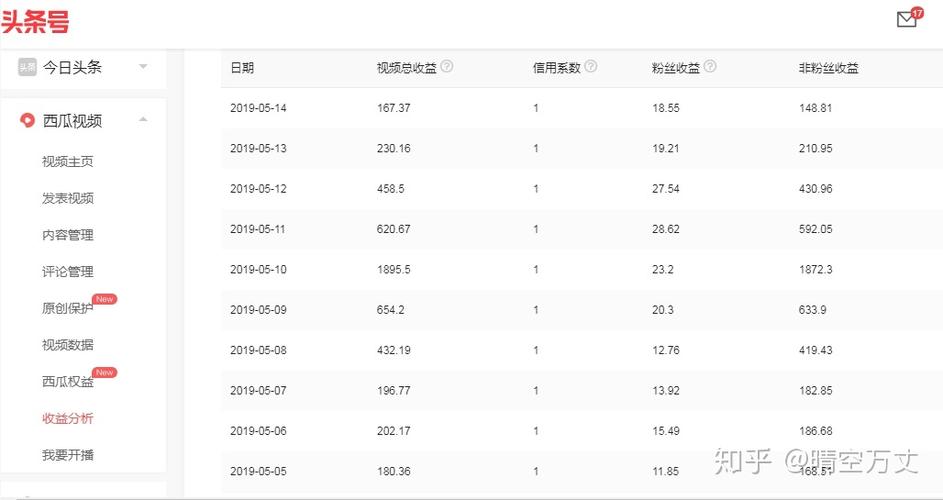
Task: Click fan revenue value 27.54
Action: click(x=666, y=189)
